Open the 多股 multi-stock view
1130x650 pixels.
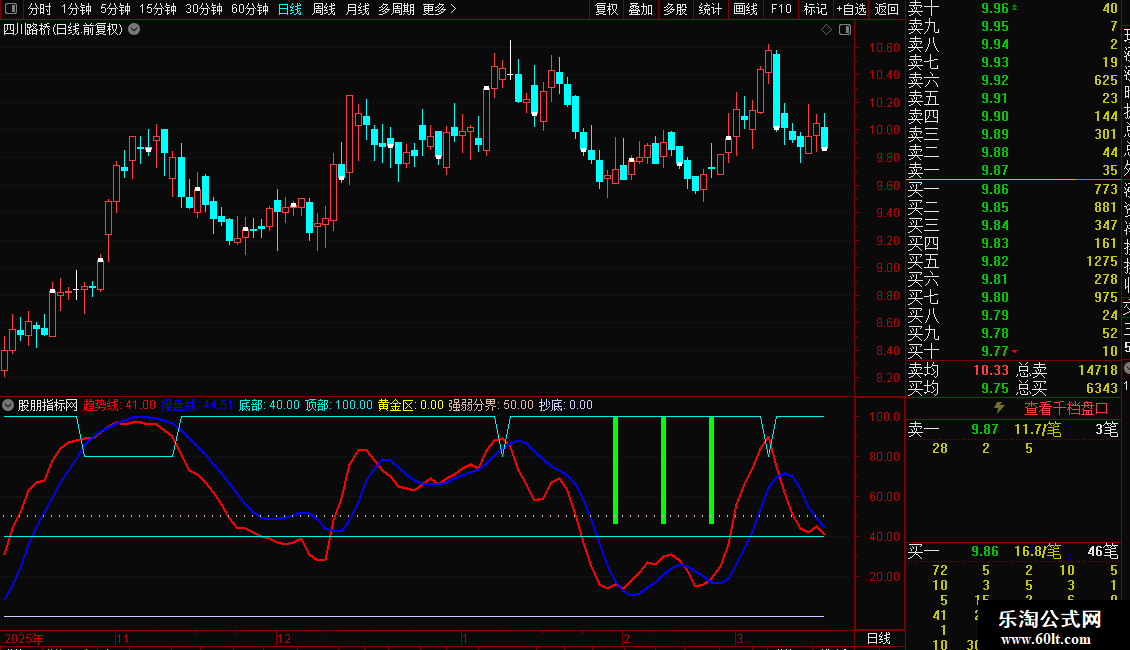(675, 9)
